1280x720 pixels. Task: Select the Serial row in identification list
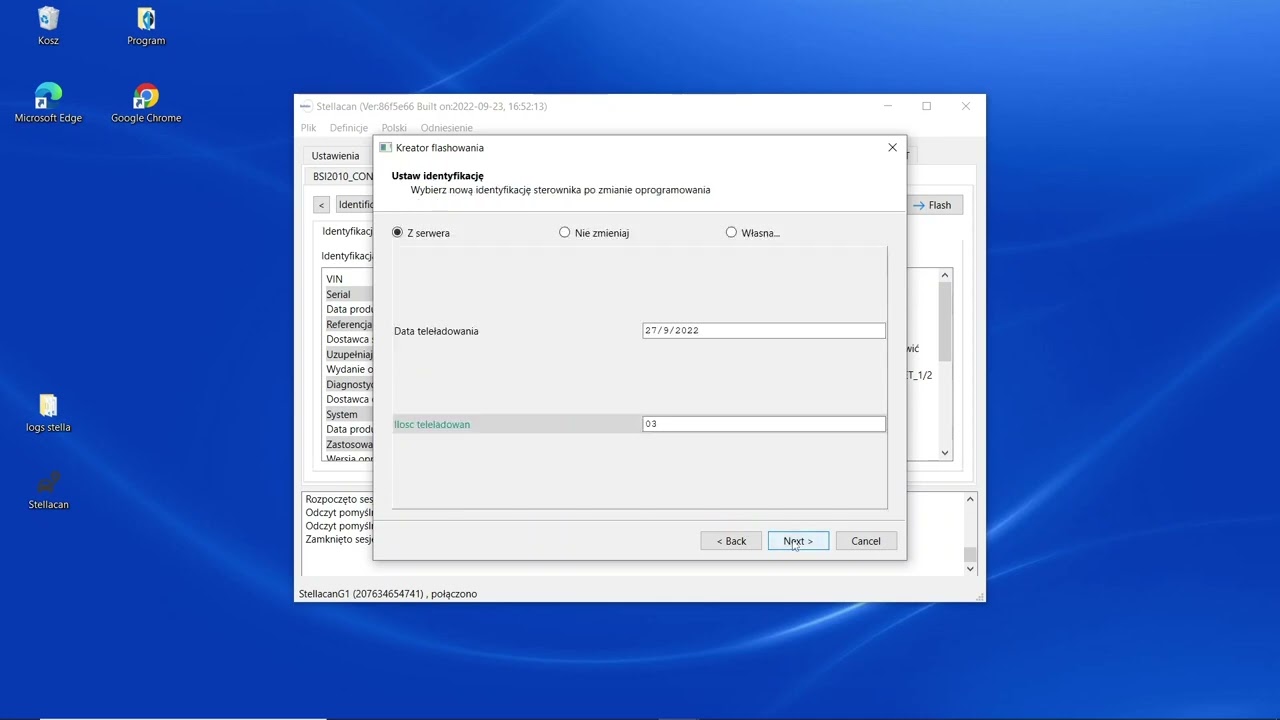coord(348,294)
